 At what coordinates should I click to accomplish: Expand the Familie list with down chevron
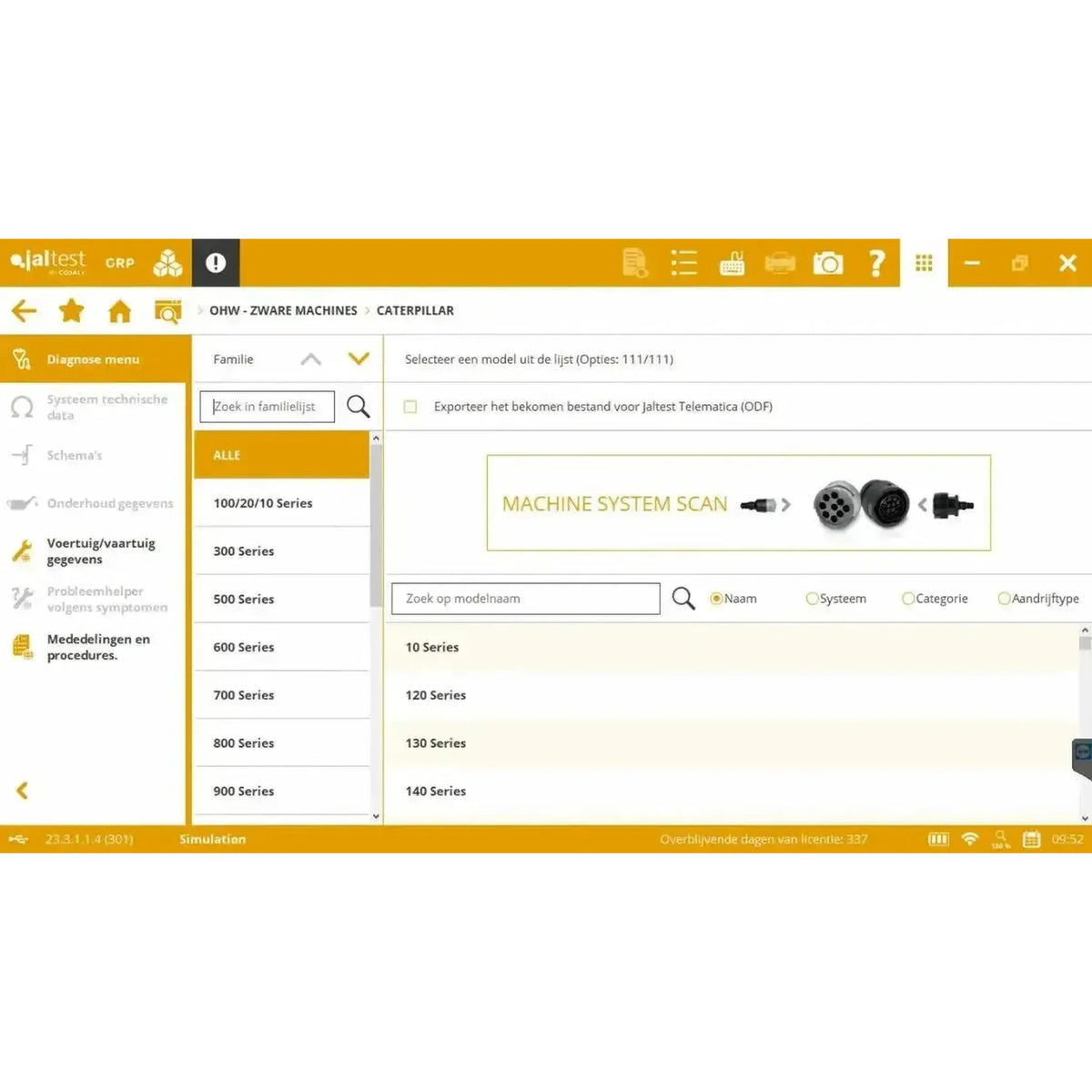tap(359, 359)
